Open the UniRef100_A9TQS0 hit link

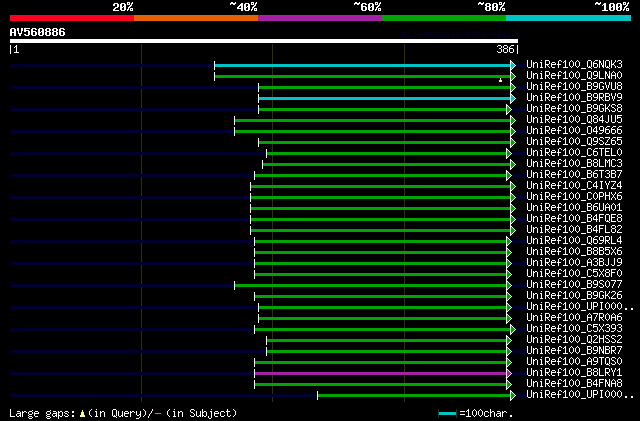(x=574, y=362)
